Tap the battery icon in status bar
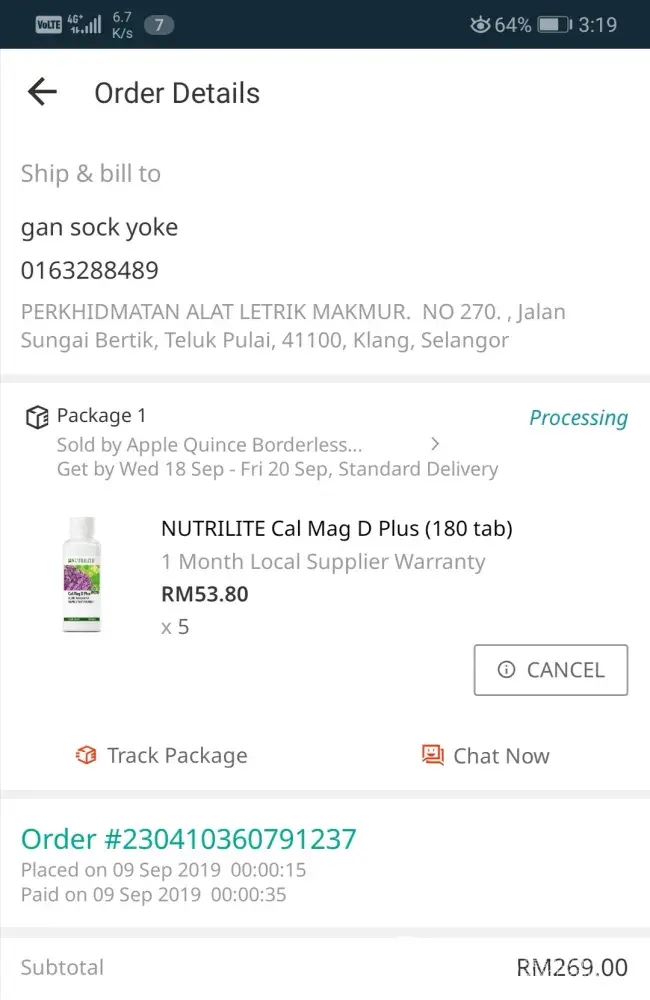The width and height of the screenshot is (650, 1000). click(x=554, y=25)
